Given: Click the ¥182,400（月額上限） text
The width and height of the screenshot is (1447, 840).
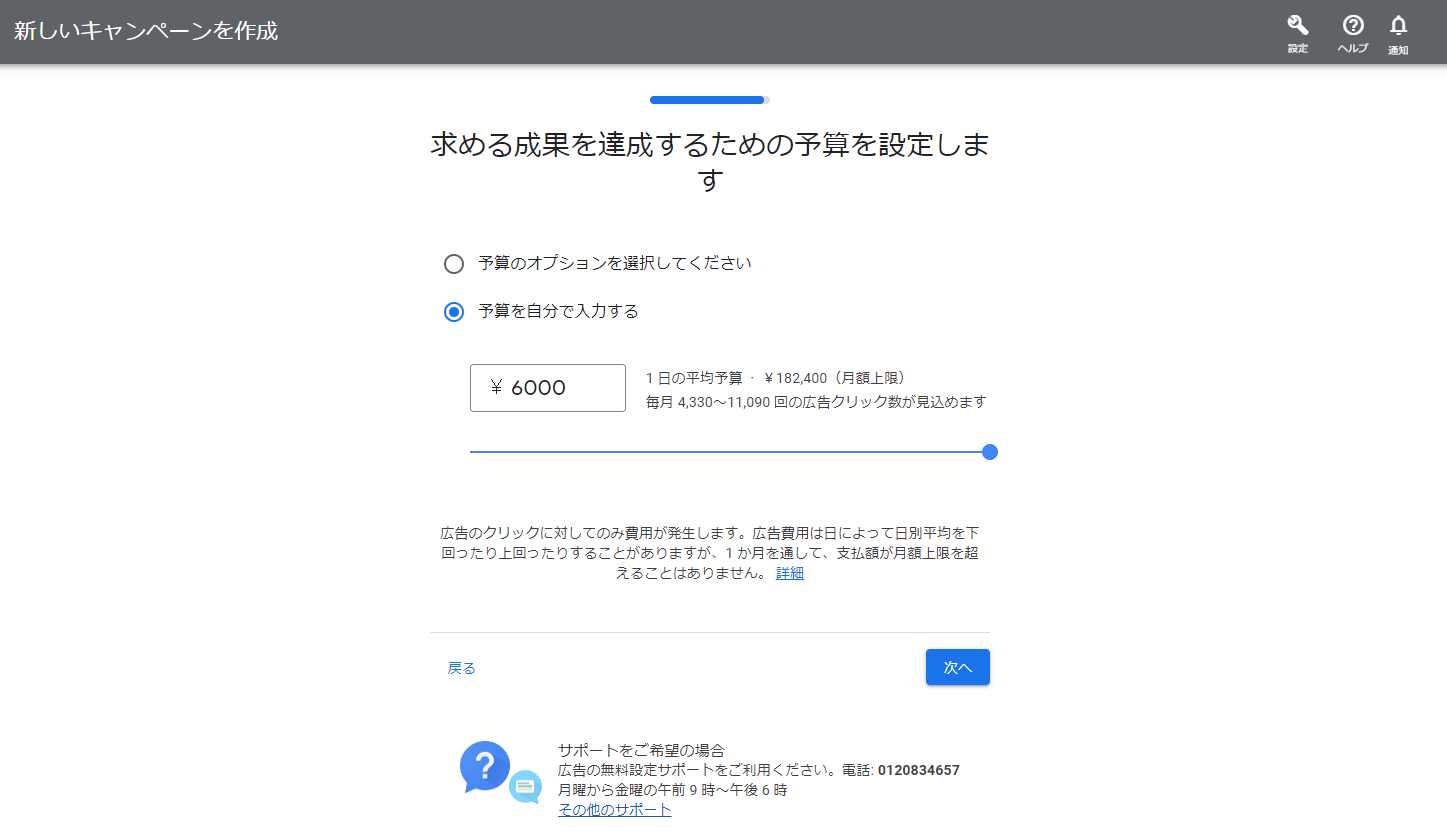Looking at the screenshot, I should point(838,378).
